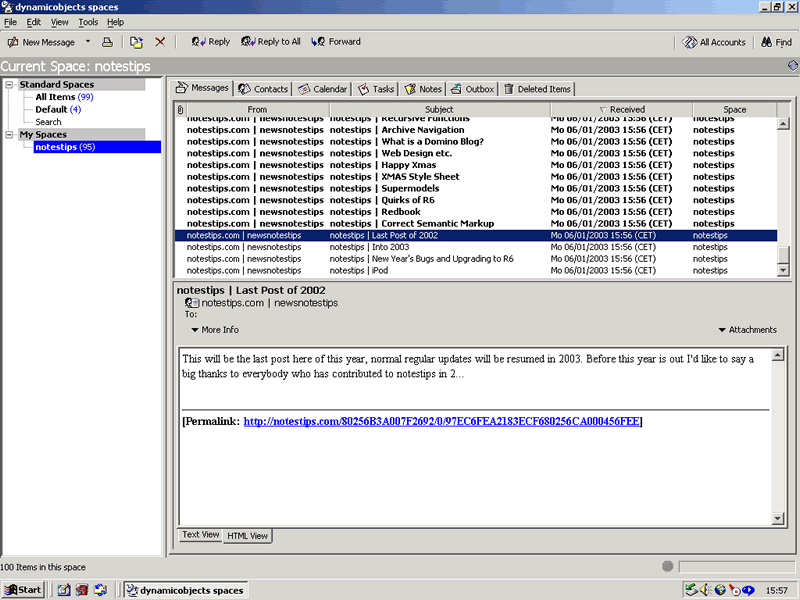Image resolution: width=800 pixels, height=600 pixels.
Task: Sort messages by Received column
Action: (x=621, y=110)
